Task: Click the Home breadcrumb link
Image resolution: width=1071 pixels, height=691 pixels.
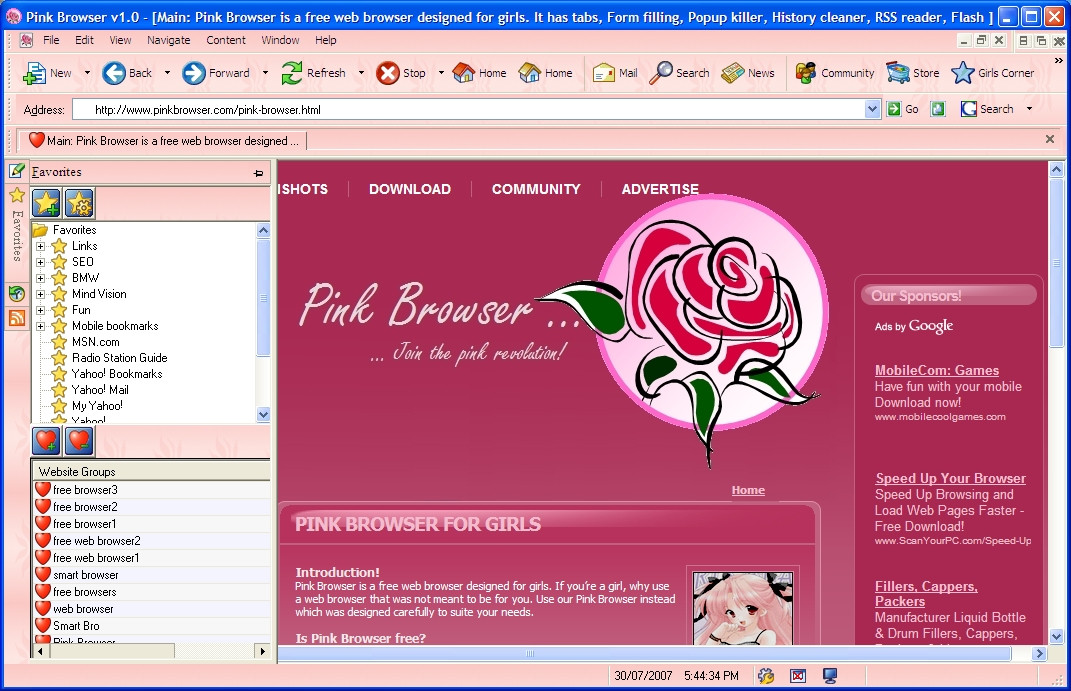Action: [x=748, y=490]
